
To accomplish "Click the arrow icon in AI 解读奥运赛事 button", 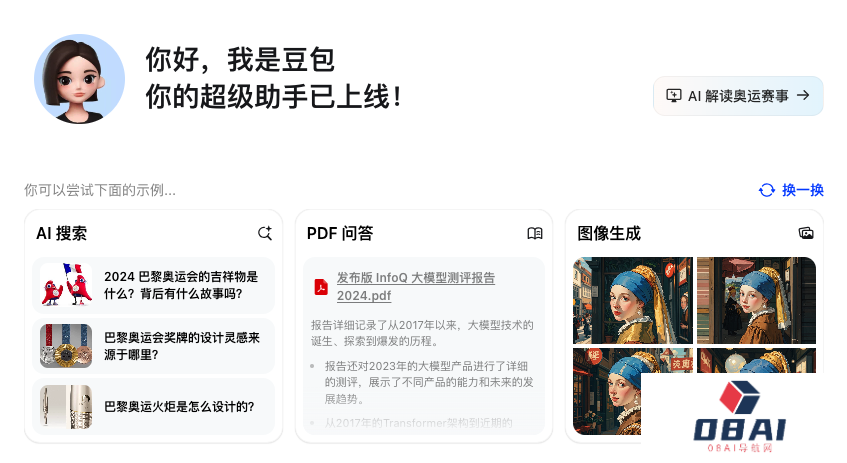I will tap(803, 95).
